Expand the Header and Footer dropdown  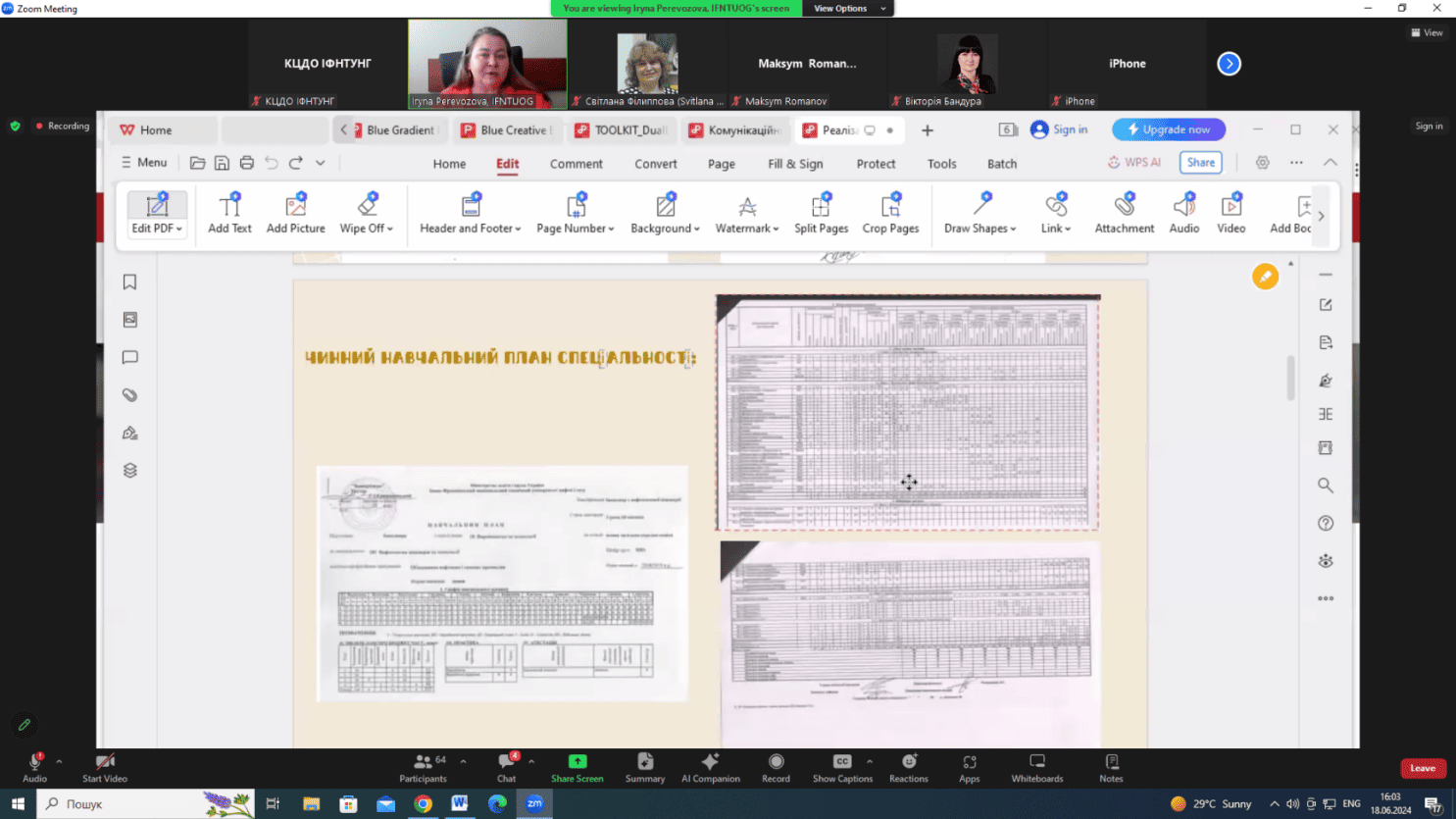(470, 229)
